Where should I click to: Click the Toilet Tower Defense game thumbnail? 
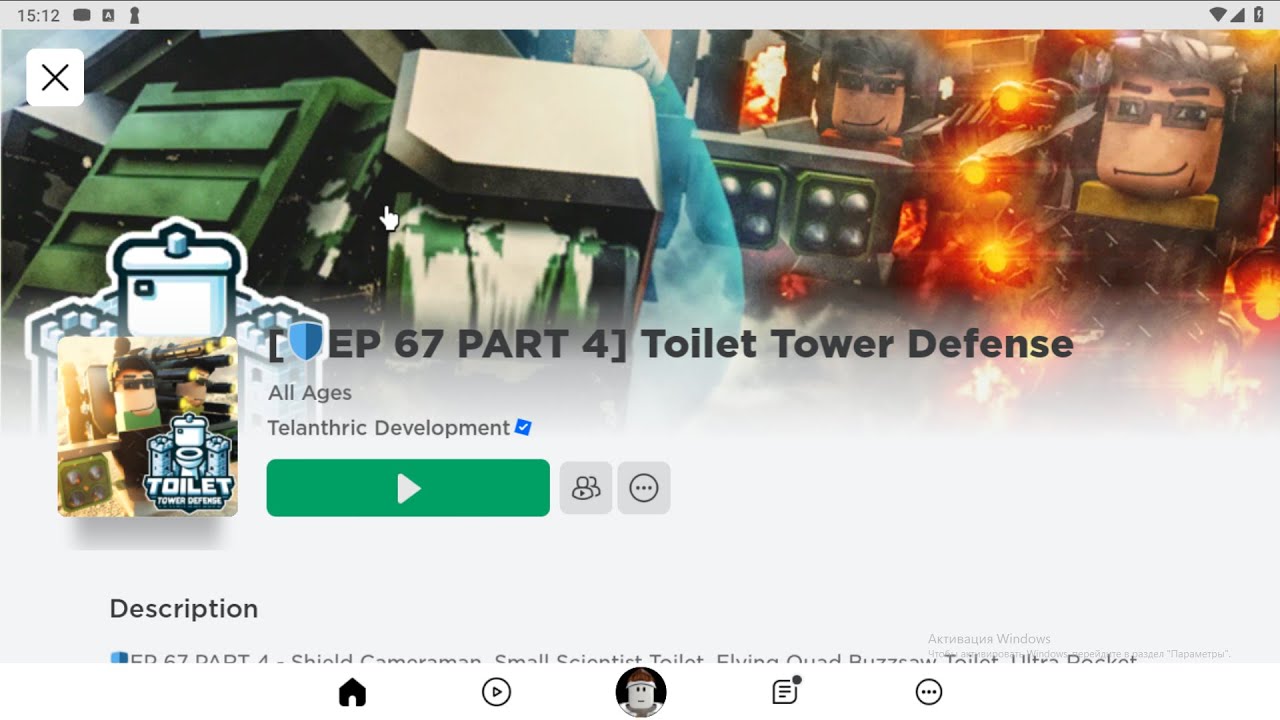click(148, 426)
